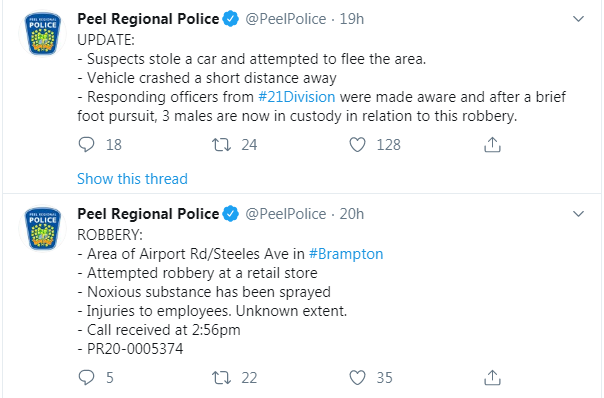Retweet the UPDATE tweet about suspects
The width and height of the screenshot is (604, 398).
(221, 145)
